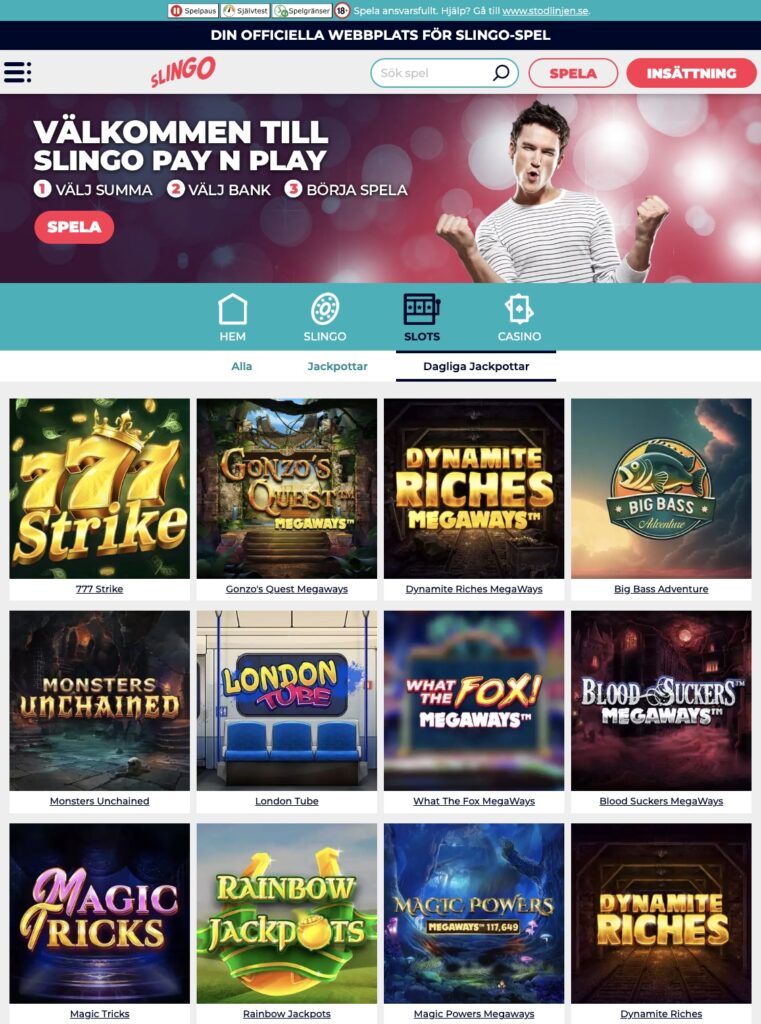Image resolution: width=761 pixels, height=1024 pixels.
Task: Open Casino playing card icon
Action: point(519,309)
